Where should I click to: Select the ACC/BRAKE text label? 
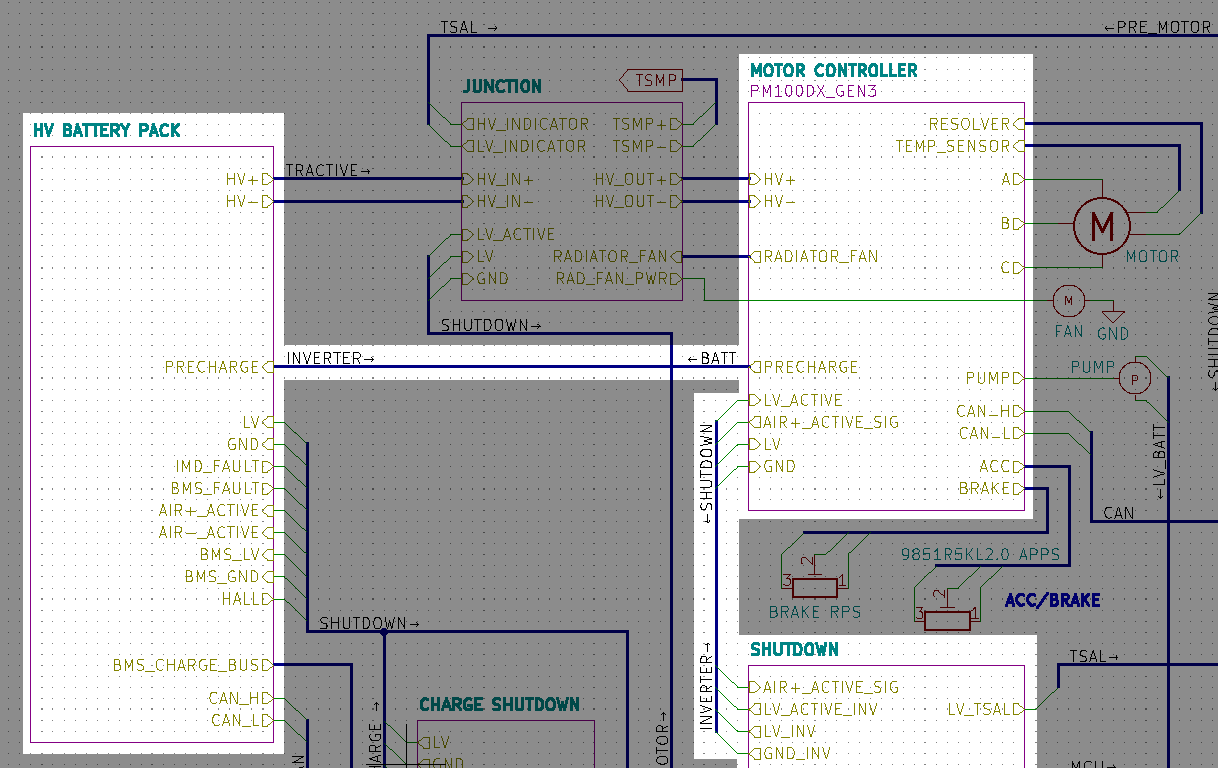(1052, 601)
